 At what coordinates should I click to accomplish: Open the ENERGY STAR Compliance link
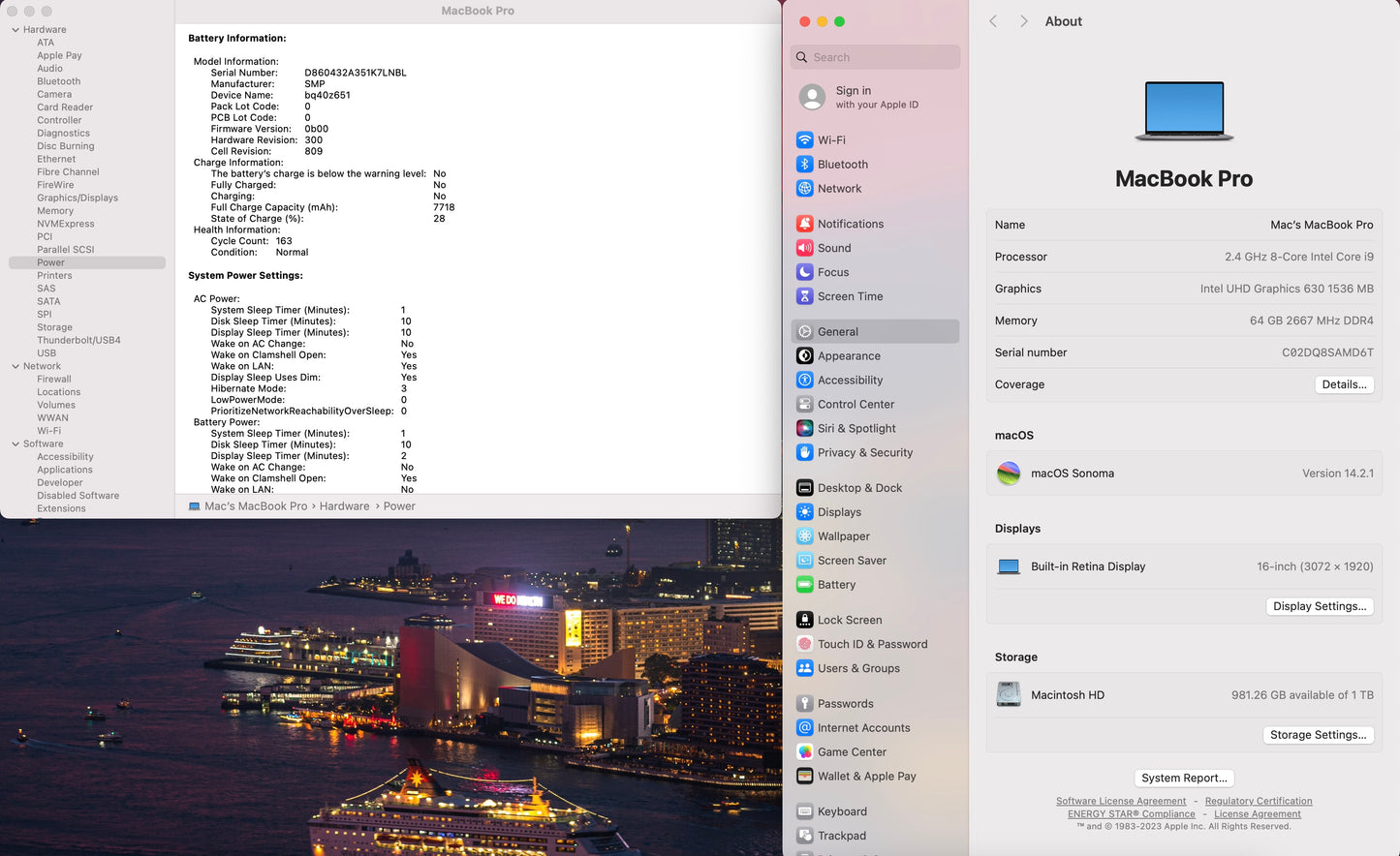click(1132, 814)
